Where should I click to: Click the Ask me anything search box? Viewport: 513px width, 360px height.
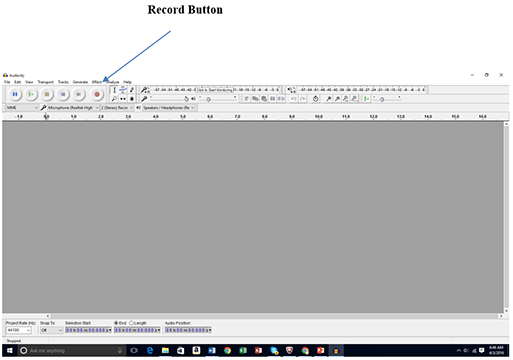[72, 350]
